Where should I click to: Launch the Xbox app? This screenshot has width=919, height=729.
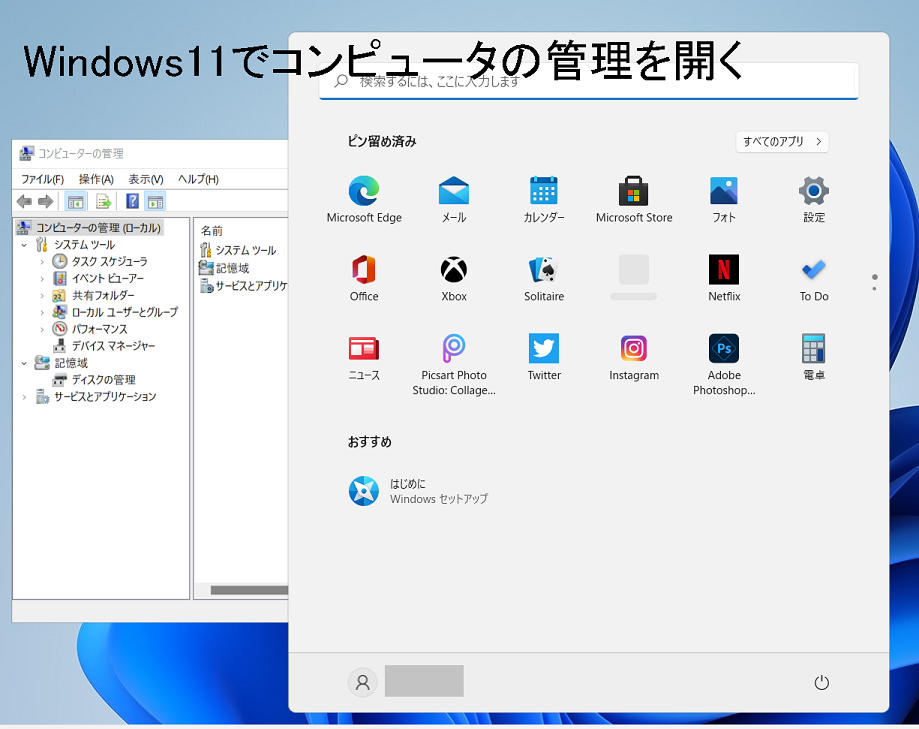[453, 270]
